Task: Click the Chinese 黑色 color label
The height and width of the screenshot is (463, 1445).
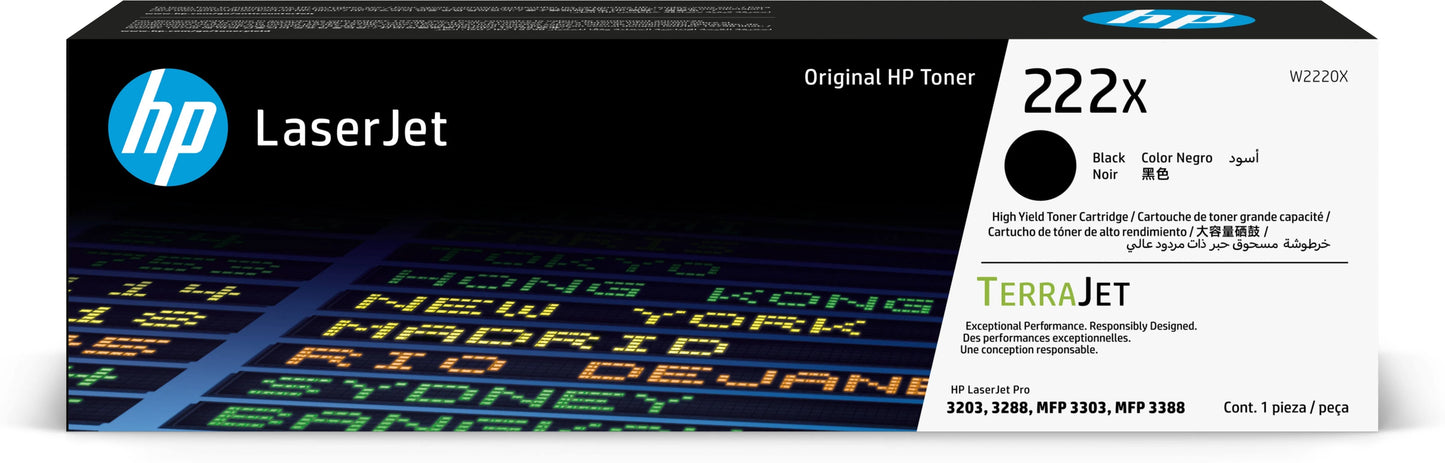Action: pos(1155,174)
